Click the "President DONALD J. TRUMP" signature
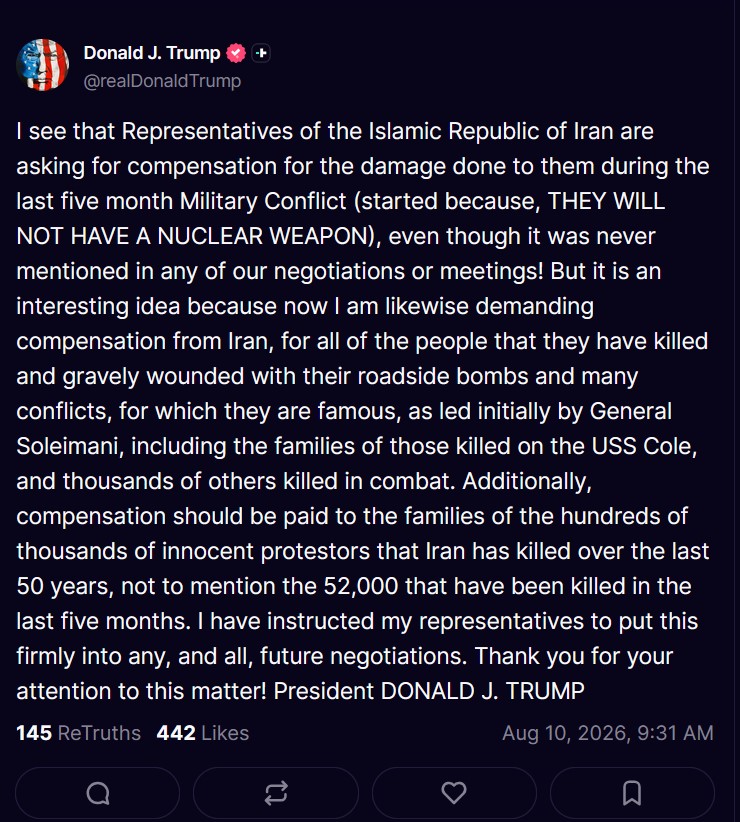 [x=429, y=691]
